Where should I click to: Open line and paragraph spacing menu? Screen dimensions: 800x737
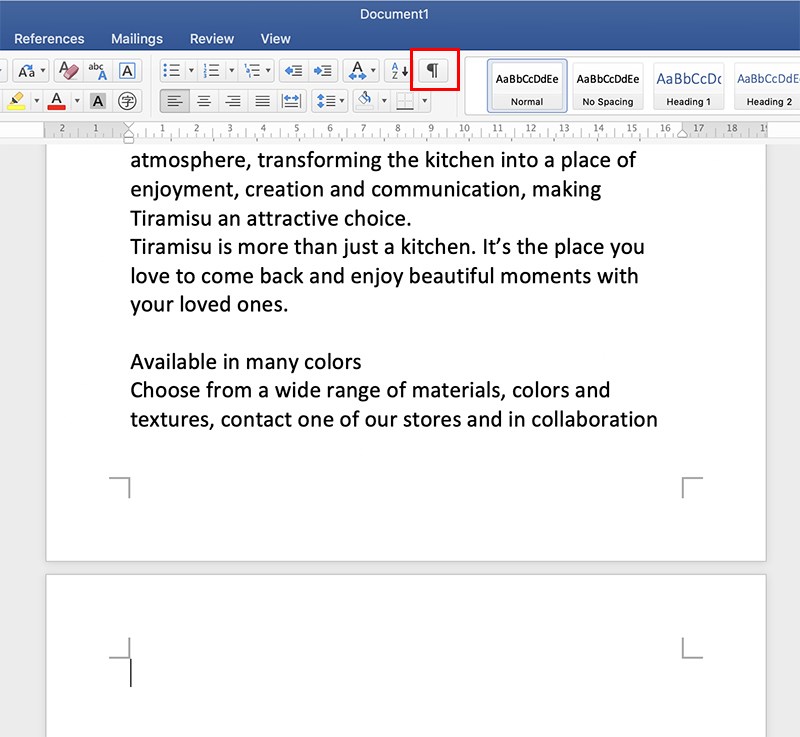[330, 101]
